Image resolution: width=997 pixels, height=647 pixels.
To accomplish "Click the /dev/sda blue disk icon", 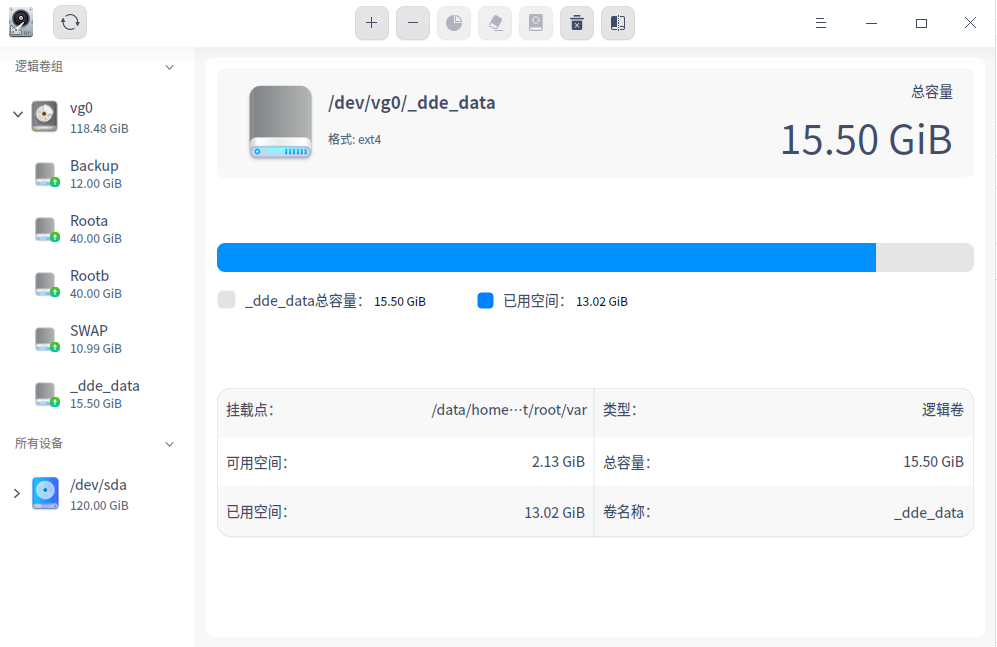I will click(x=45, y=493).
